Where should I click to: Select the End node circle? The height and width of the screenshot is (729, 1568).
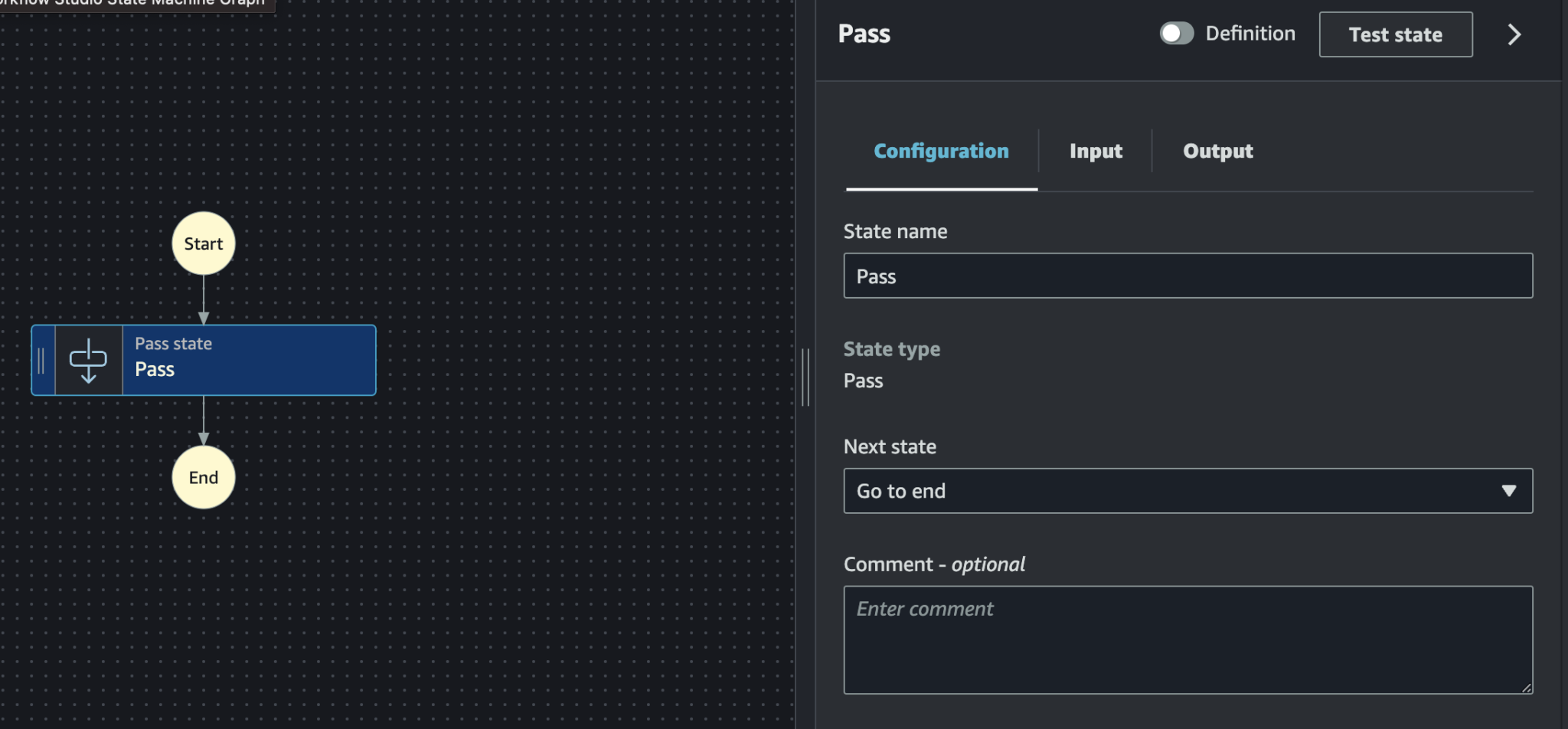pos(203,477)
